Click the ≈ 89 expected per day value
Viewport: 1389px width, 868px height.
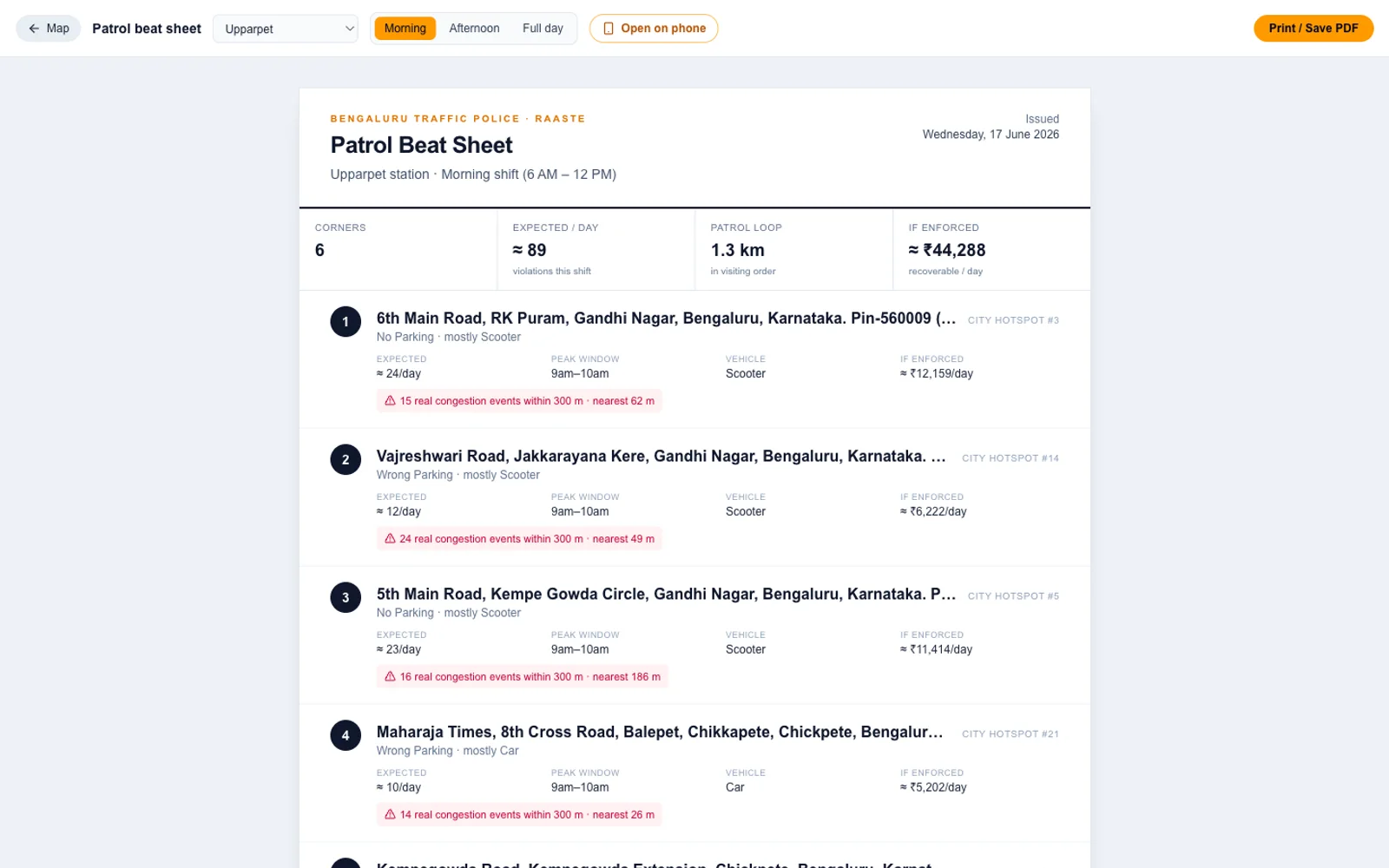tap(530, 250)
